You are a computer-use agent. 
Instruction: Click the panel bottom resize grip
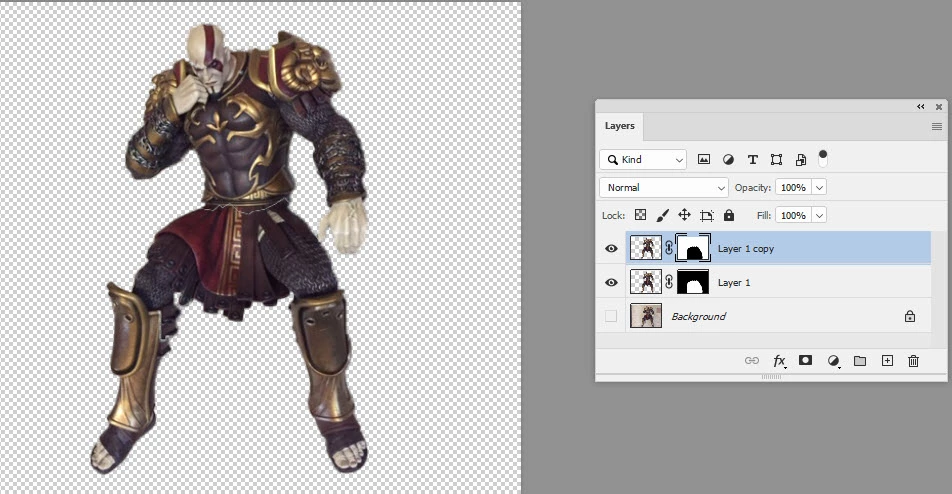(771, 377)
